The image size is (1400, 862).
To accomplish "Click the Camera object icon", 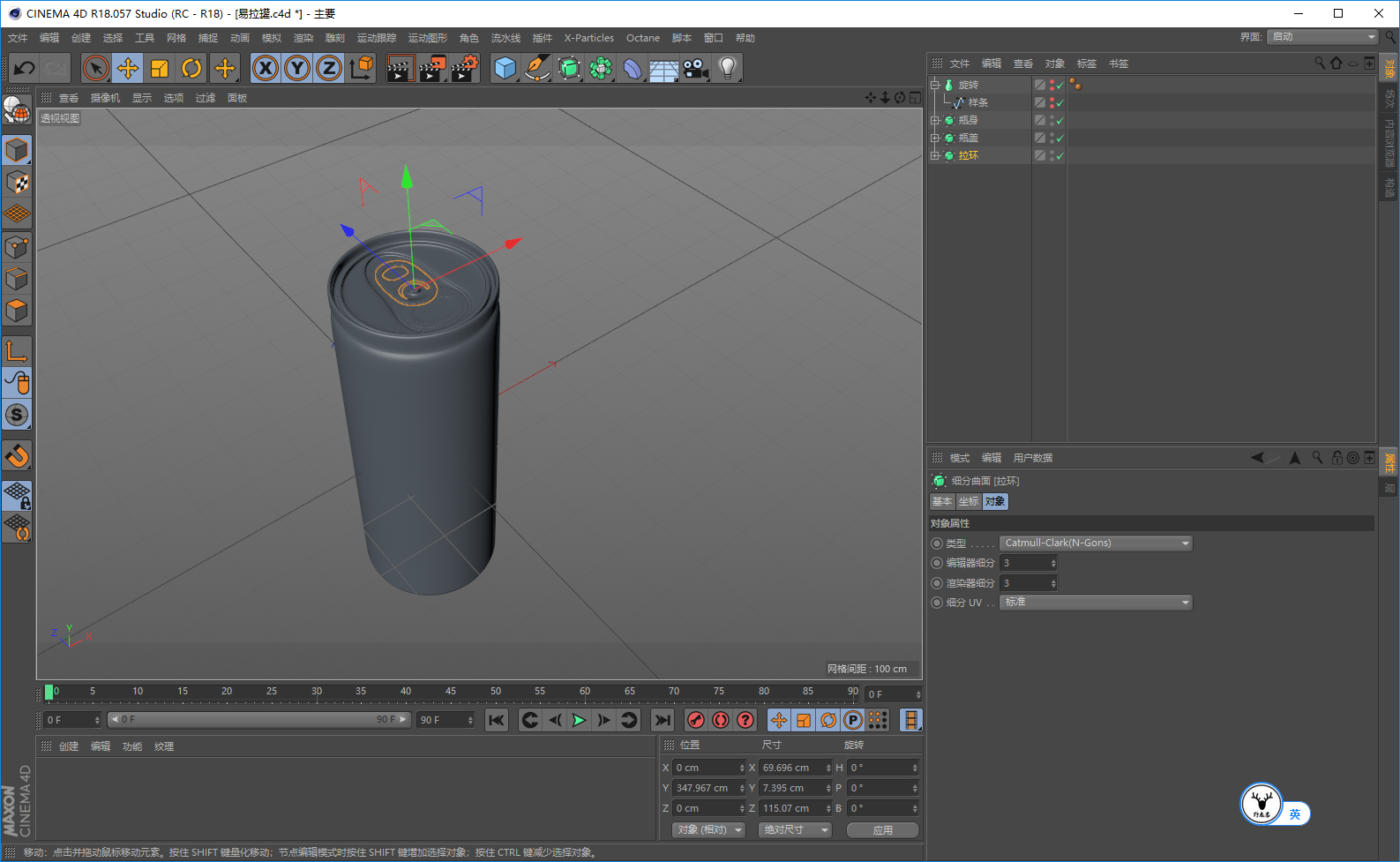I will (x=695, y=68).
